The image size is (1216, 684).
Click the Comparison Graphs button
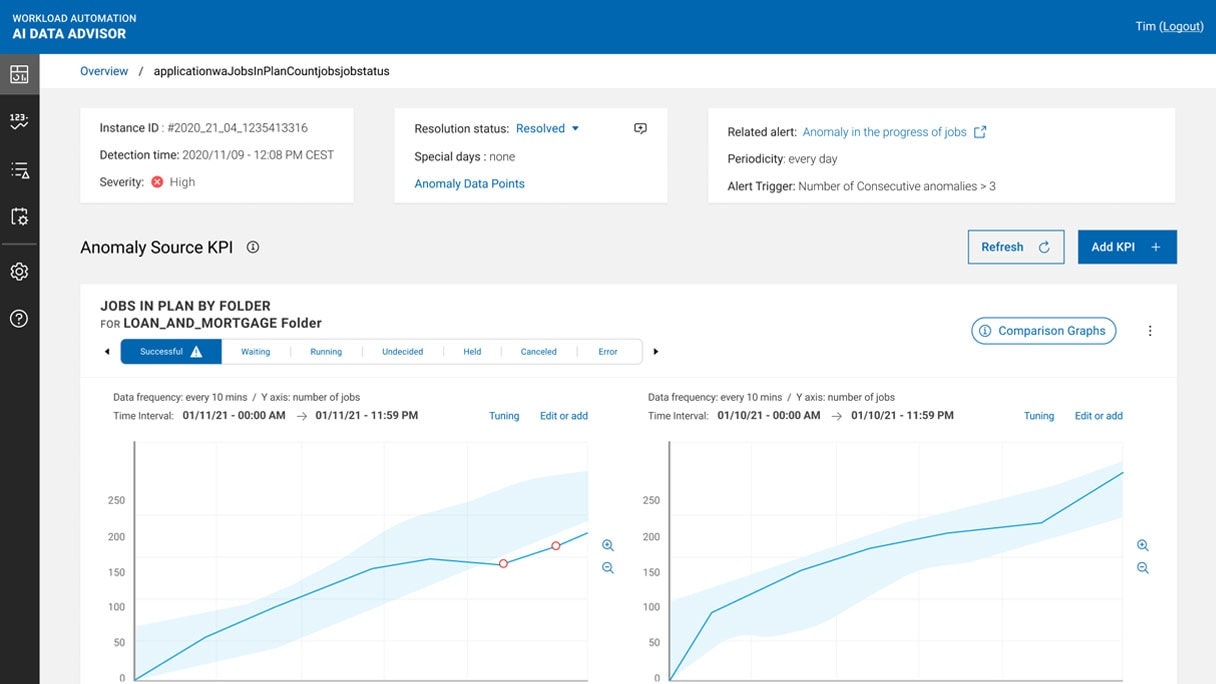pyautogui.click(x=1043, y=330)
